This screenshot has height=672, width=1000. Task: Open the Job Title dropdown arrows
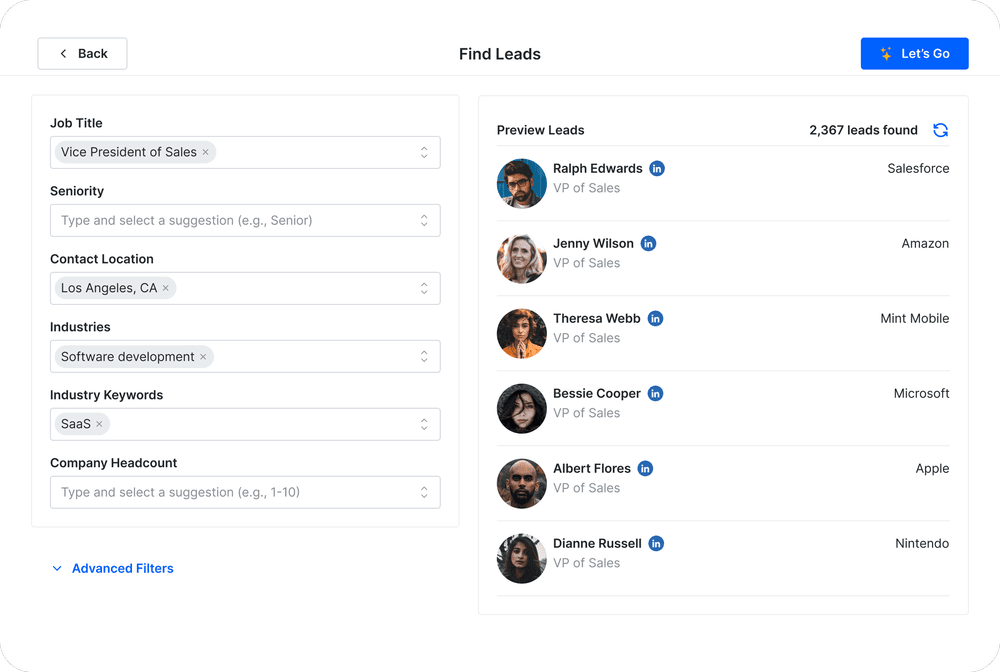pos(424,152)
